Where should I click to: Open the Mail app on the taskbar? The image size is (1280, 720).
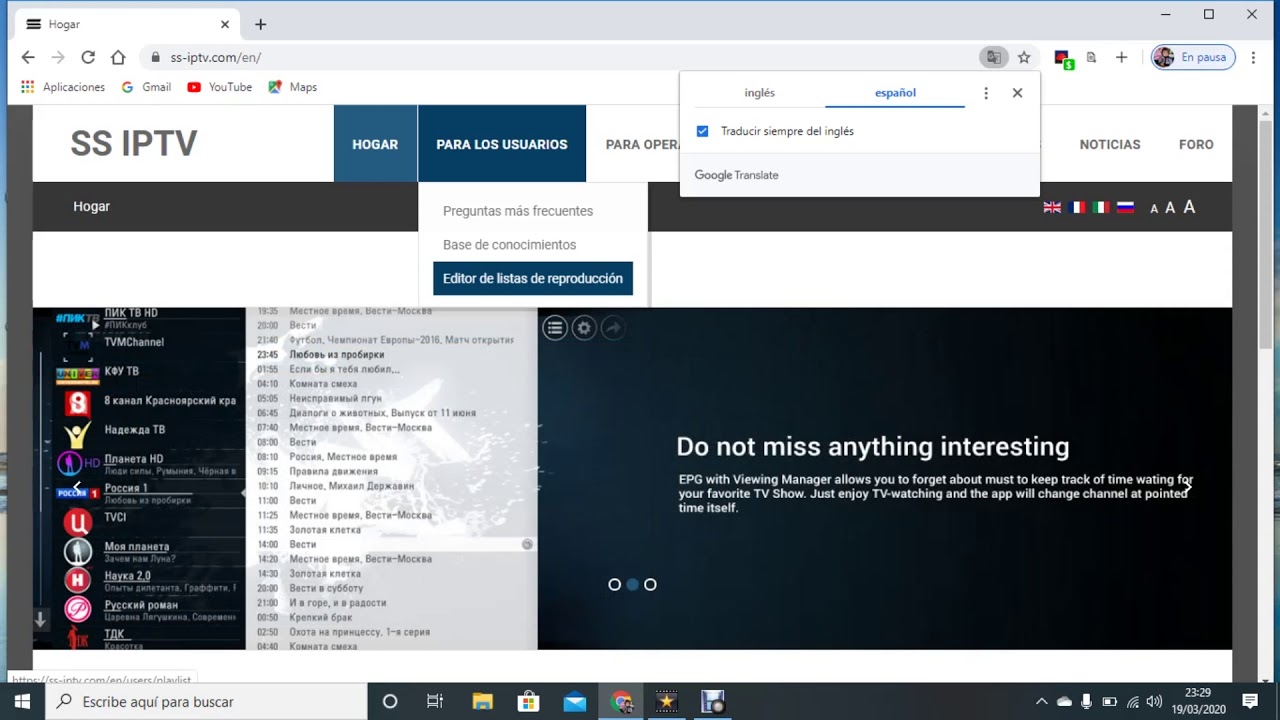pyautogui.click(x=574, y=701)
